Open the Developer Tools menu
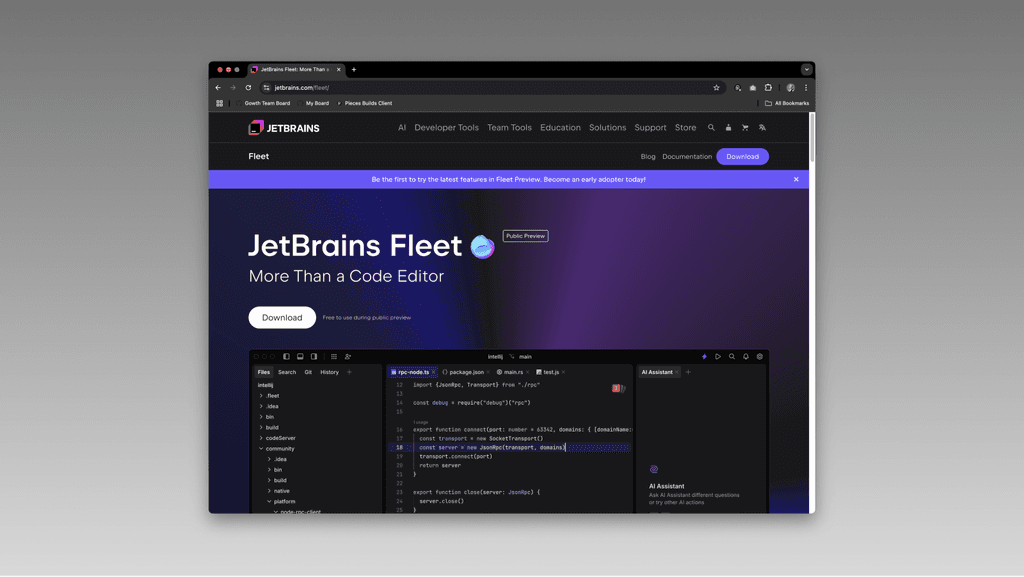The width and height of the screenshot is (1024, 577). (x=446, y=127)
